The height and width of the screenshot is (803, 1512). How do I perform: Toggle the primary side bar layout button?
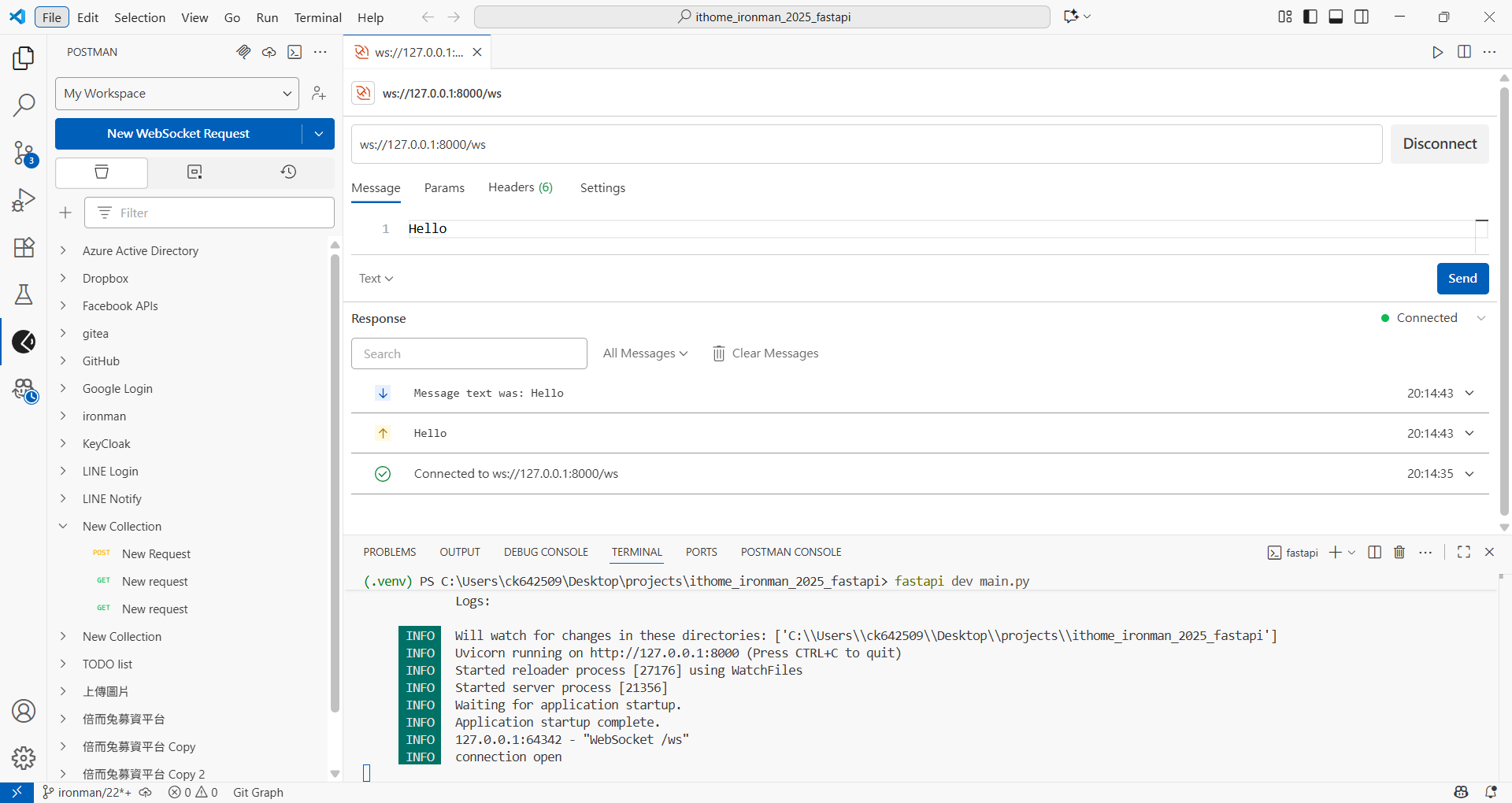tap(1310, 17)
